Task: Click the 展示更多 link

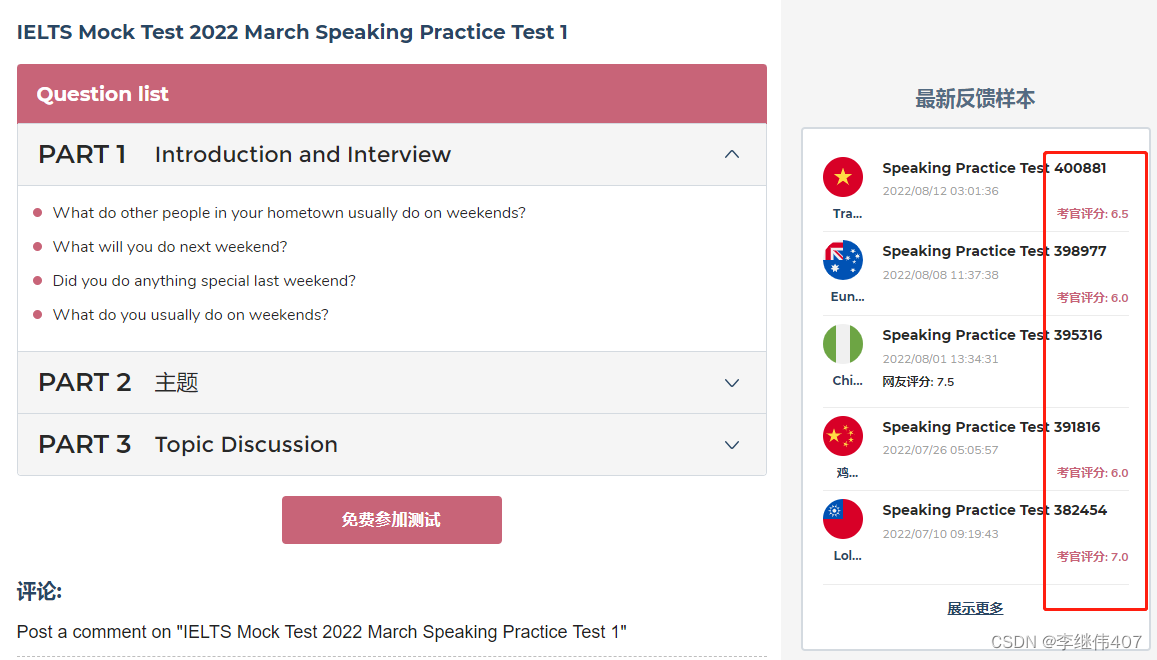Action: pyautogui.click(x=975, y=608)
